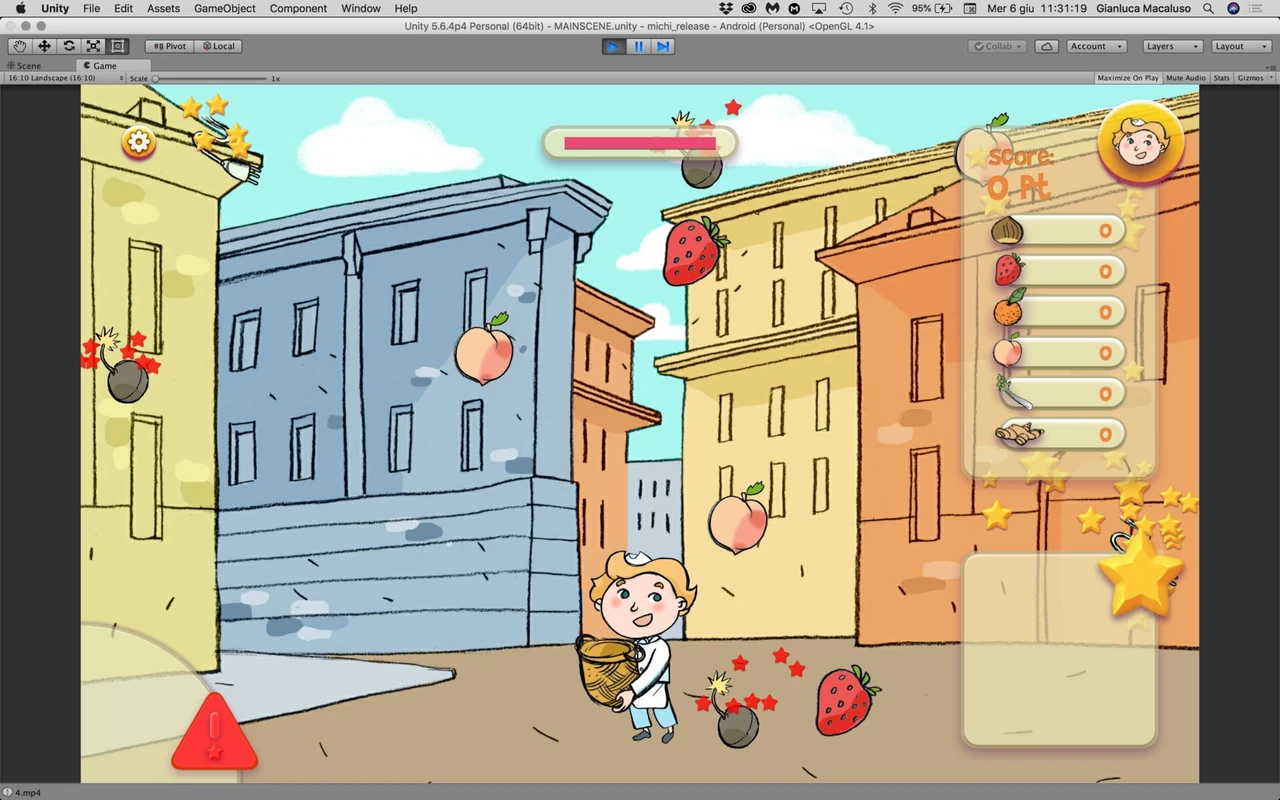
Task: Expand the Gizmos dropdown arrow
Action: [1270, 78]
